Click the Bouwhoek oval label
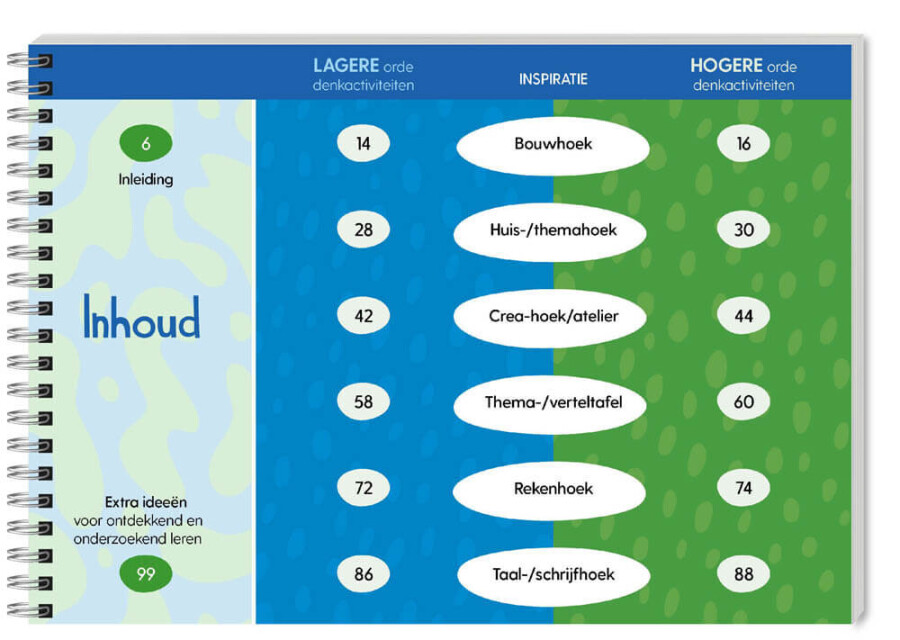Viewport: 900px width, 640px height. [x=553, y=144]
